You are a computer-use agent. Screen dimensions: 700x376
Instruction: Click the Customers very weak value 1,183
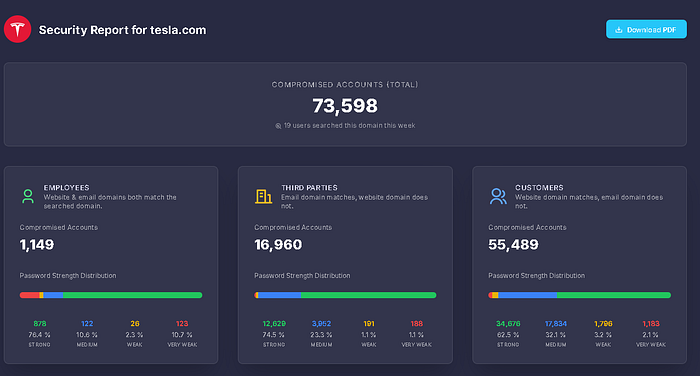click(x=651, y=323)
